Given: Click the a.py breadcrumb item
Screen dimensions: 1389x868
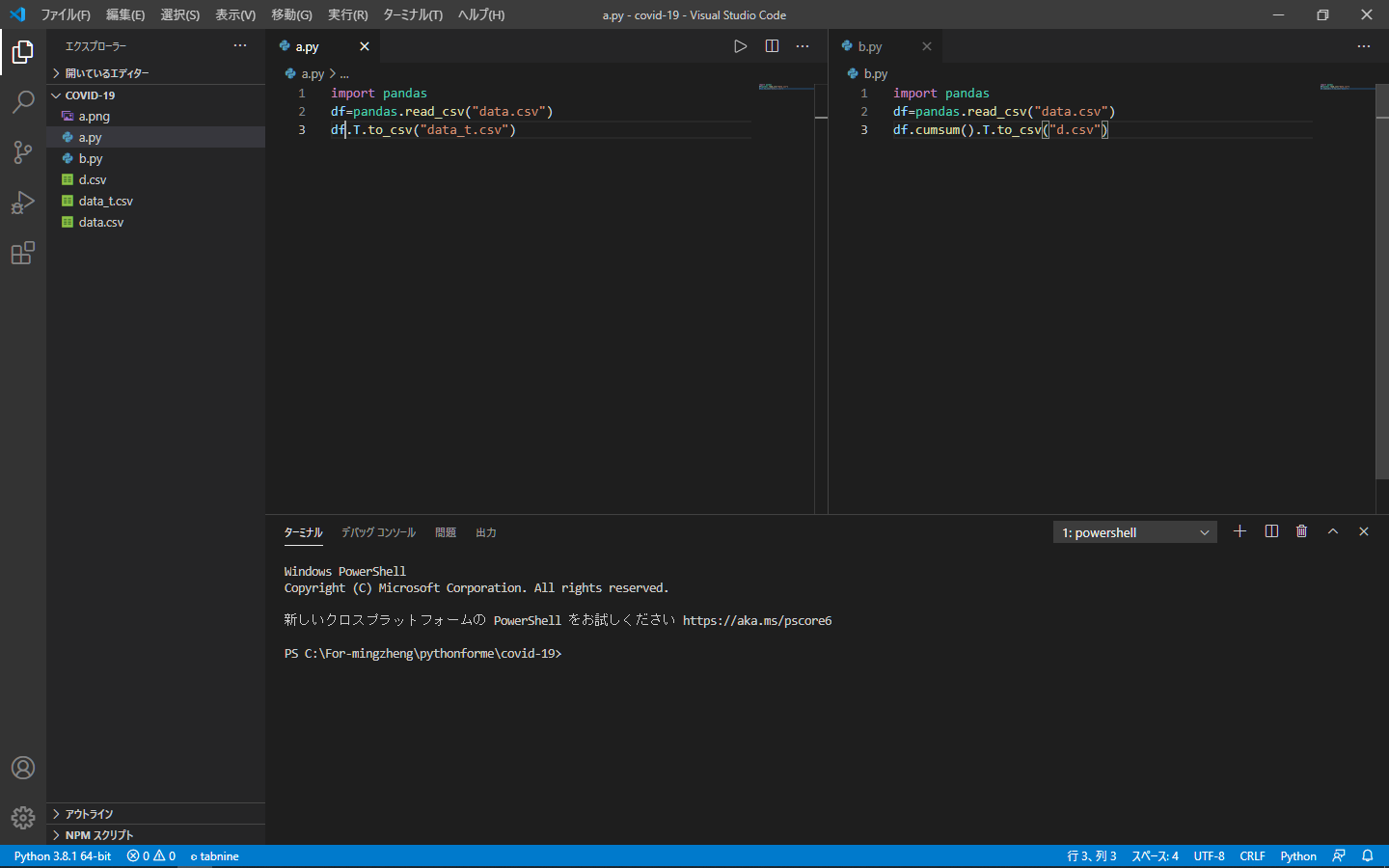Looking at the screenshot, I should pos(305,73).
